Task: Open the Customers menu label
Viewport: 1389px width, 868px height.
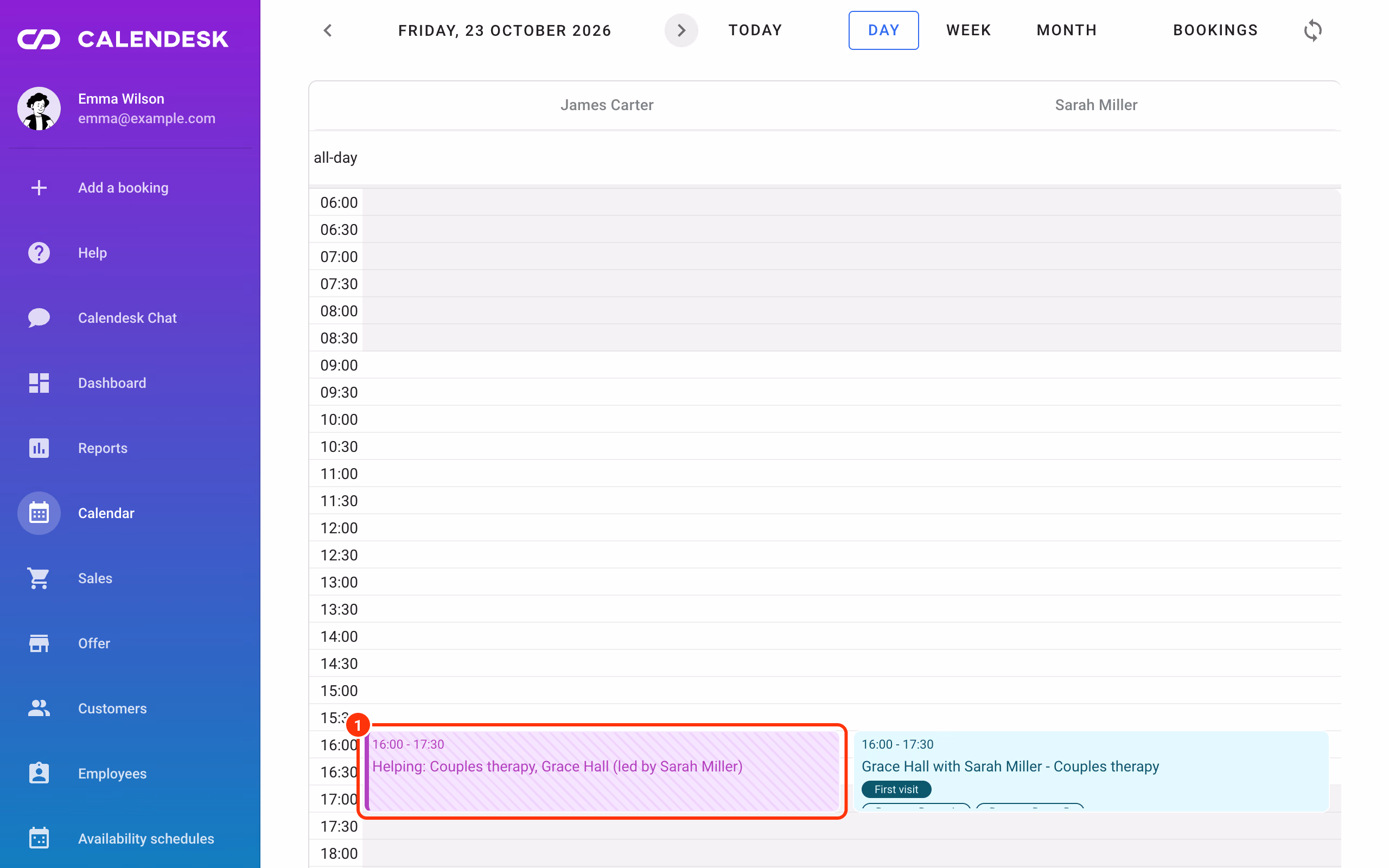Action: coord(112,709)
